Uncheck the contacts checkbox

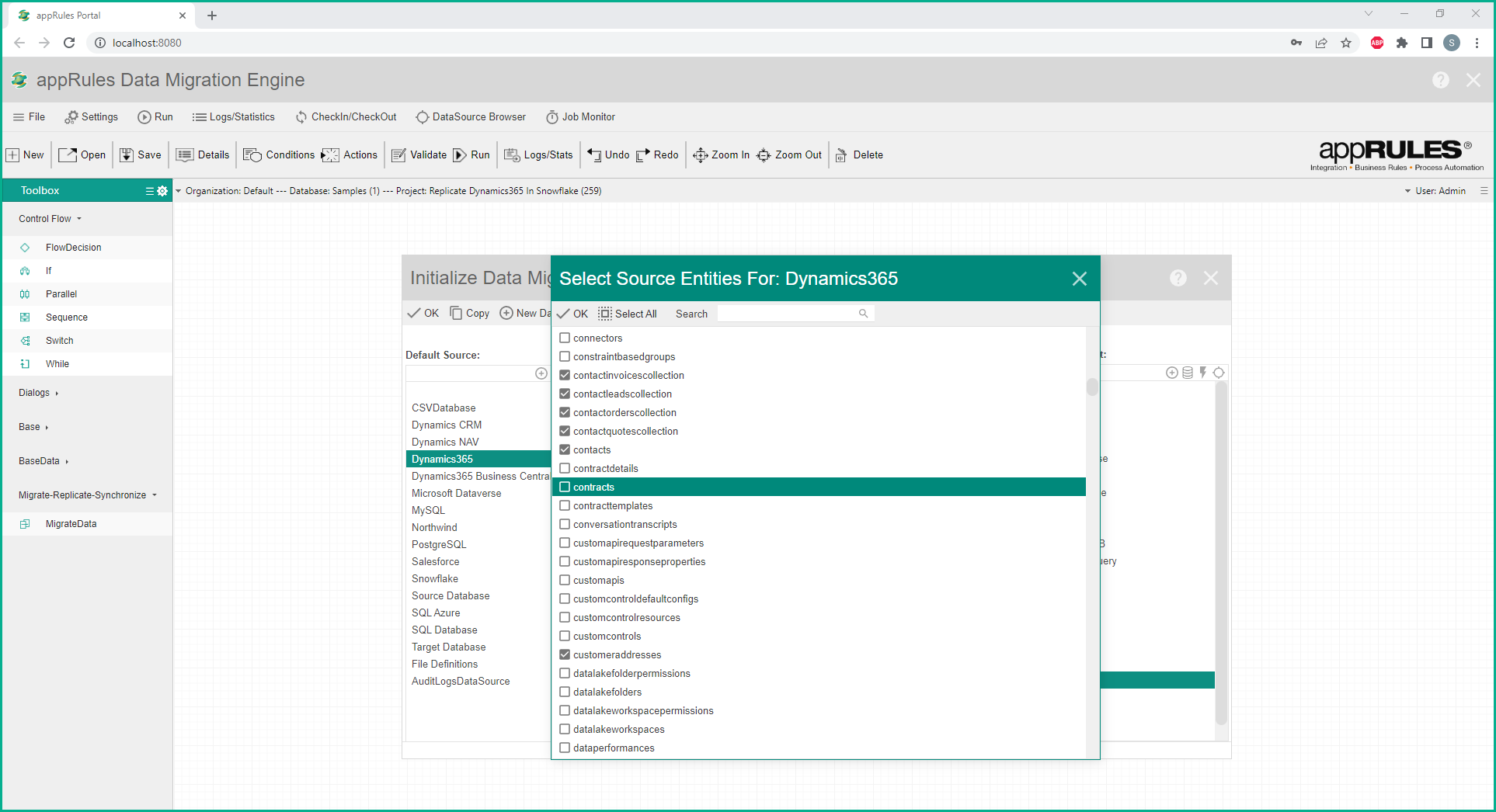pyautogui.click(x=565, y=449)
